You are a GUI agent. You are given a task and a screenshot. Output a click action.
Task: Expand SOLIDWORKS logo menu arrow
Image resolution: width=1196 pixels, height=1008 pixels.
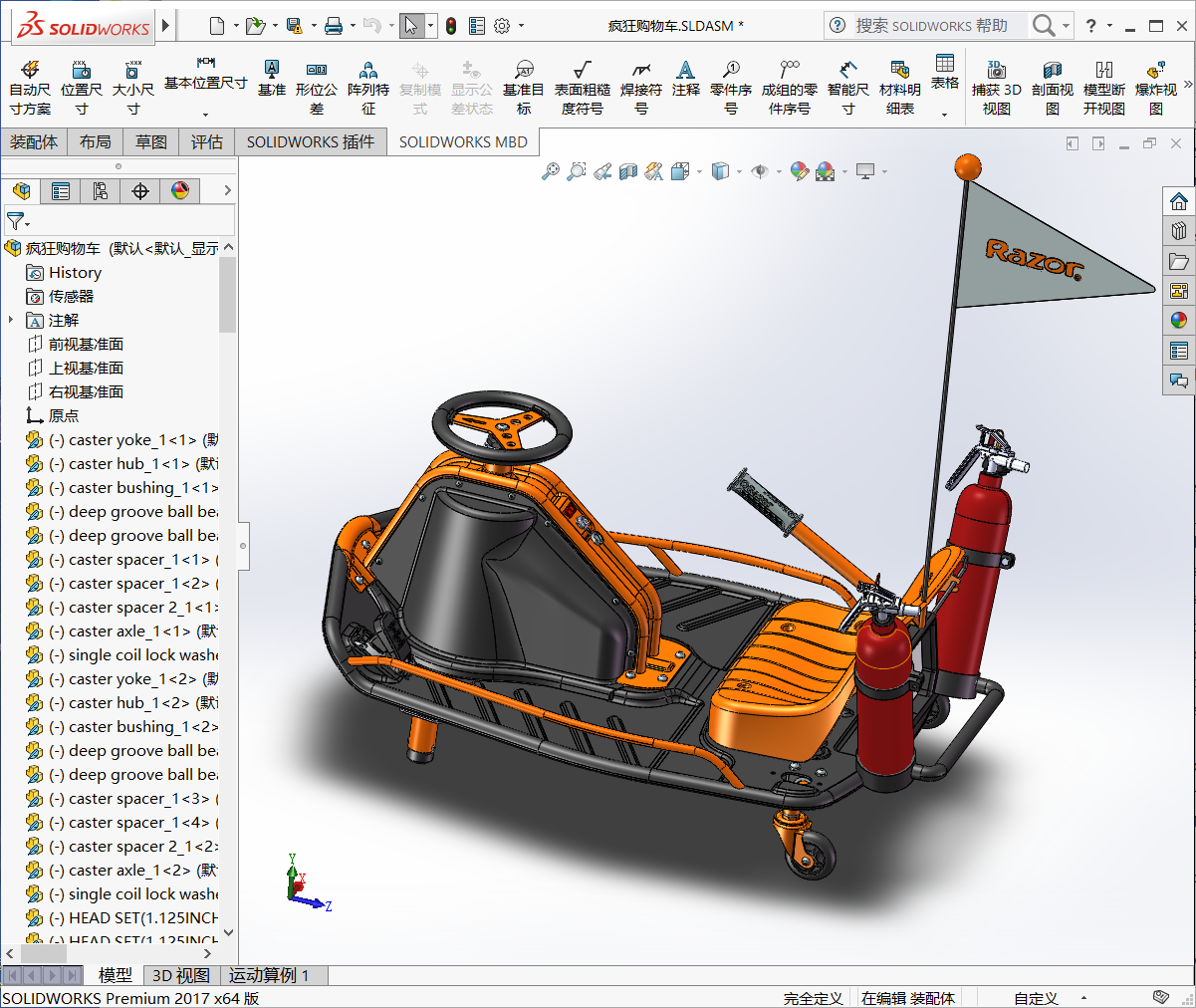(166, 26)
